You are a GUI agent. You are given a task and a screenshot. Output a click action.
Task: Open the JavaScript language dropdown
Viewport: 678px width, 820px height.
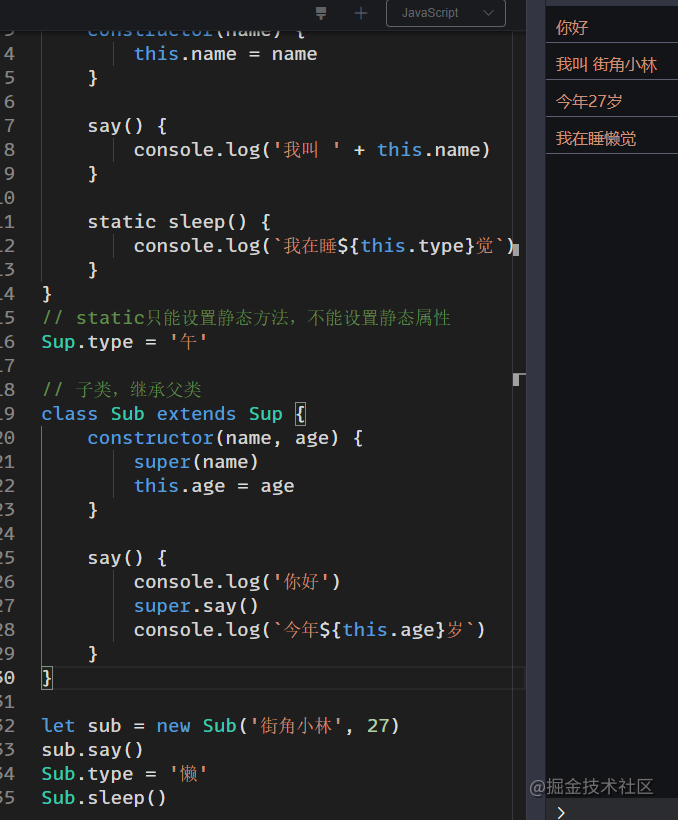coord(446,13)
